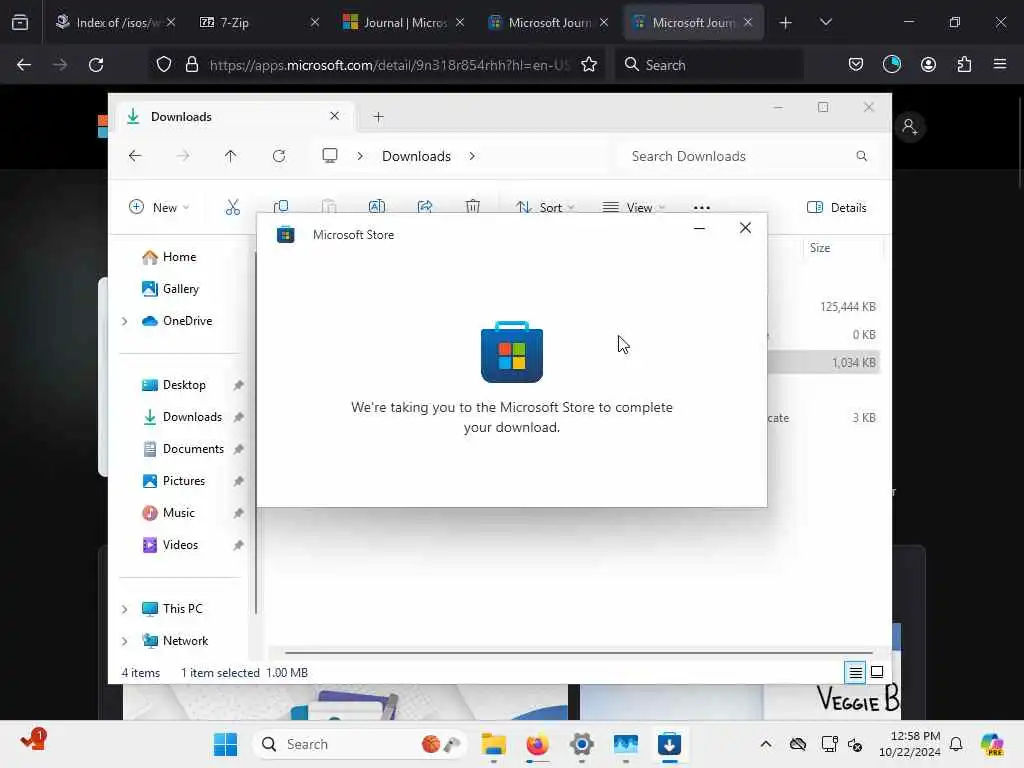Open the New dropdown in File Explorer
The image size is (1024, 768).
pos(159,208)
